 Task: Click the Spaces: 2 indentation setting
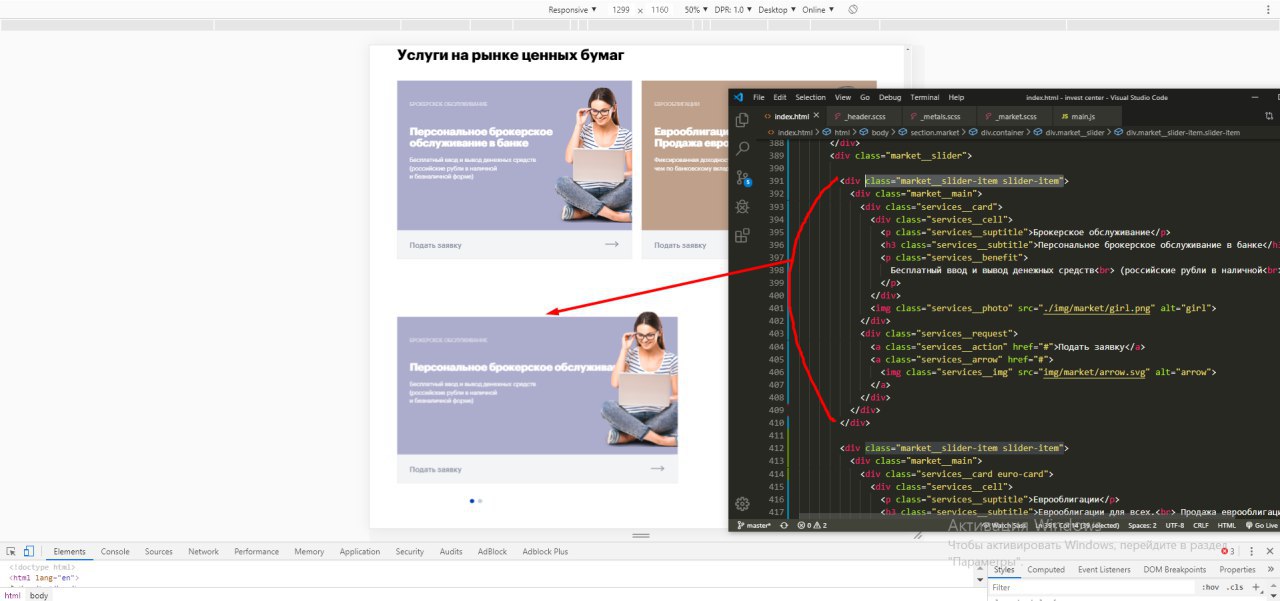[1143, 525]
